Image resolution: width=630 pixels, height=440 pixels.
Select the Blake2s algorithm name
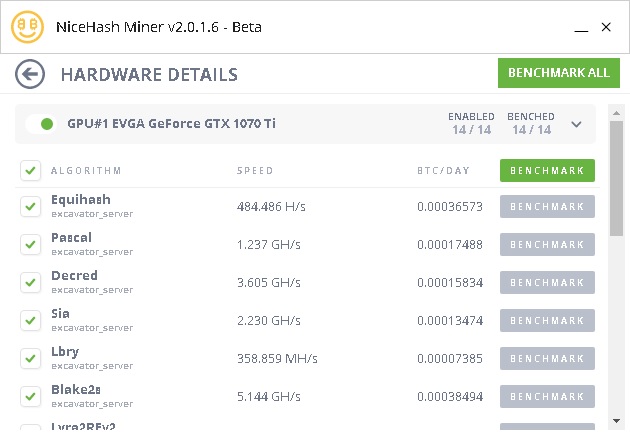pyautogui.click(x=76, y=389)
